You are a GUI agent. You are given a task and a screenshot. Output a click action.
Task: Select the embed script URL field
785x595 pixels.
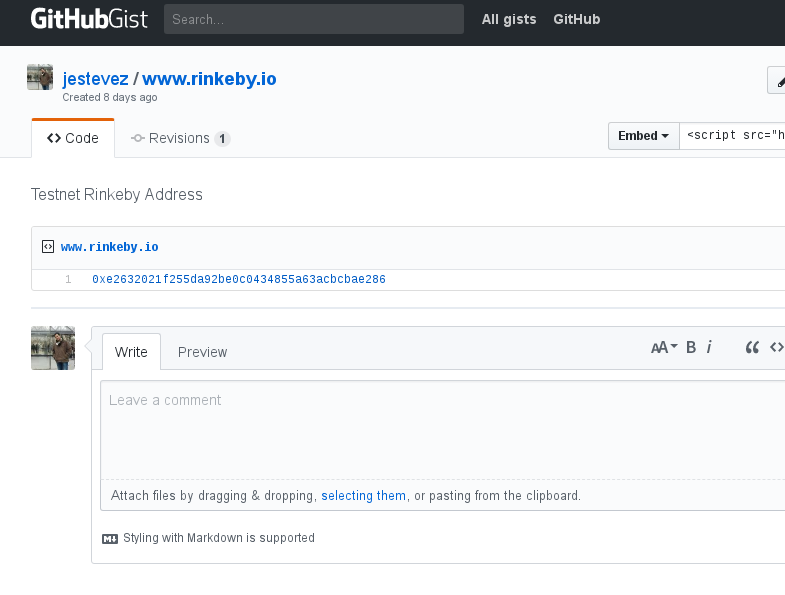[x=732, y=136]
